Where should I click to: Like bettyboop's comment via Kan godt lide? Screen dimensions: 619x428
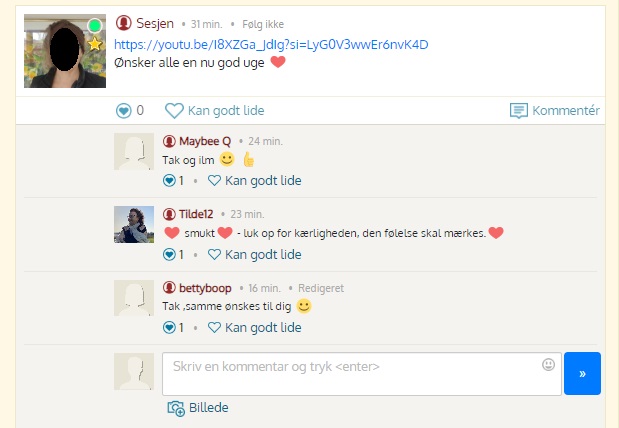coord(255,328)
